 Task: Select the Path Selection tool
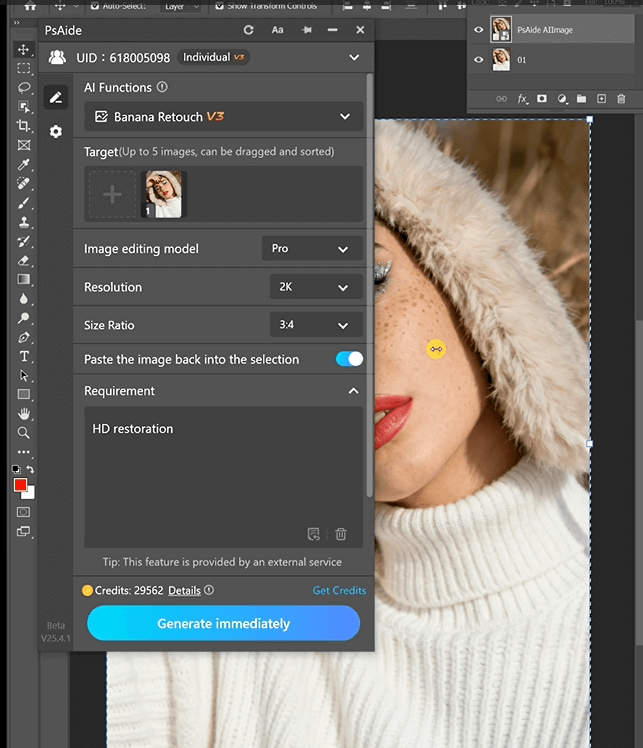click(23, 375)
